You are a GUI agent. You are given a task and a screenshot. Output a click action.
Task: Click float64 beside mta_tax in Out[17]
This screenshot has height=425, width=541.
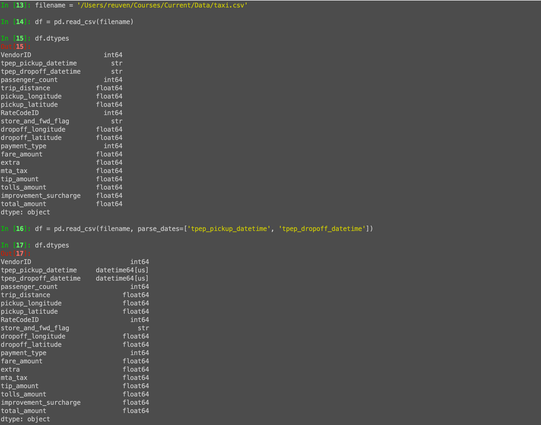pyautogui.click(x=136, y=378)
